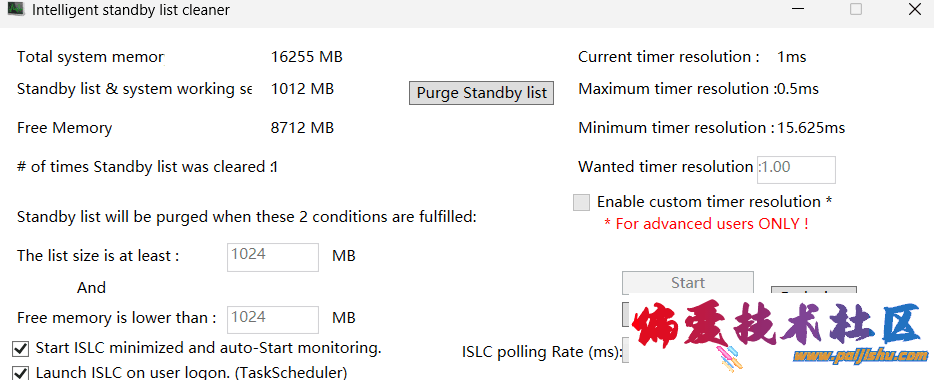Click the partially hidden button right of Start
Viewport: 934px width, 380px height.
coord(814,292)
